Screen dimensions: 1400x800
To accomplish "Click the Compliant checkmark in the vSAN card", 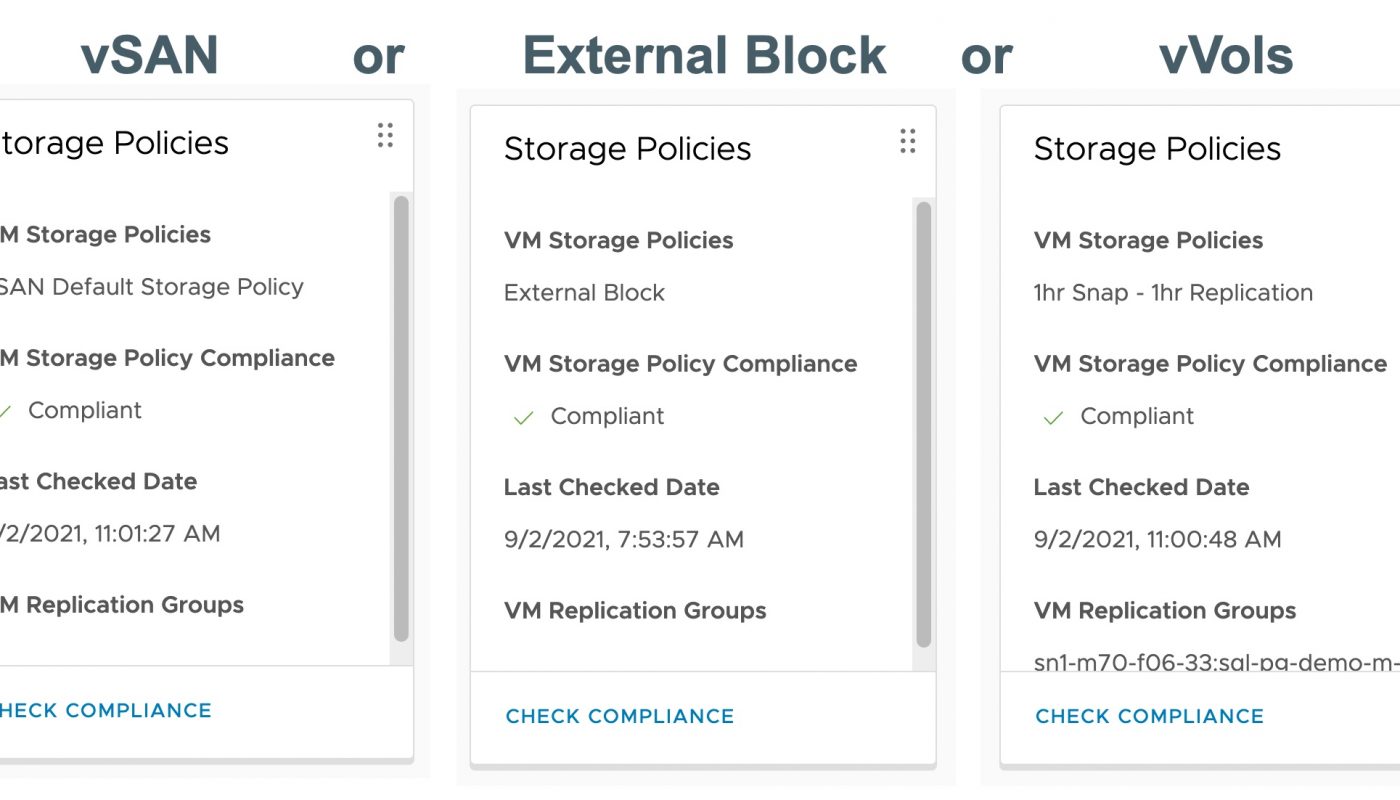I will 6,412.
